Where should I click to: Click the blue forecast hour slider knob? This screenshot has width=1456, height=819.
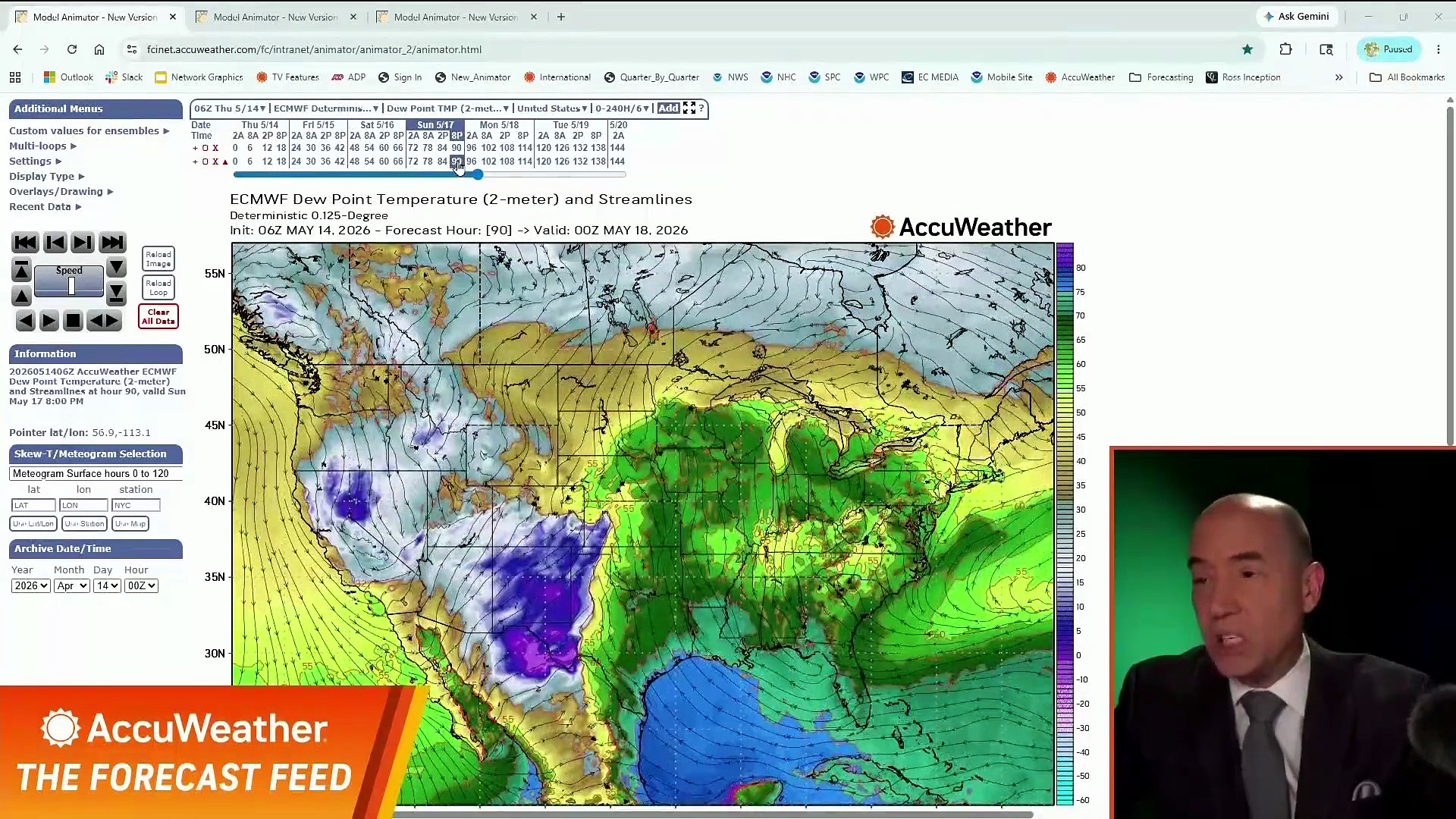477,174
